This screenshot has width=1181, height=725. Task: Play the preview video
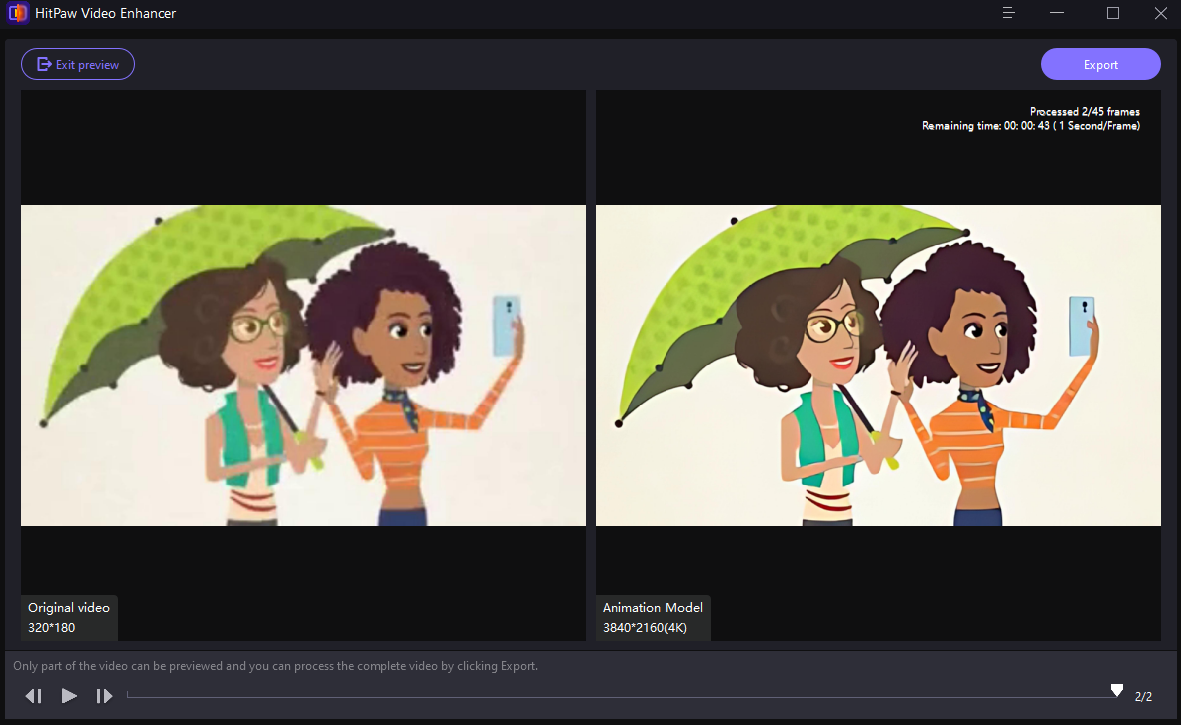[69, 696]
